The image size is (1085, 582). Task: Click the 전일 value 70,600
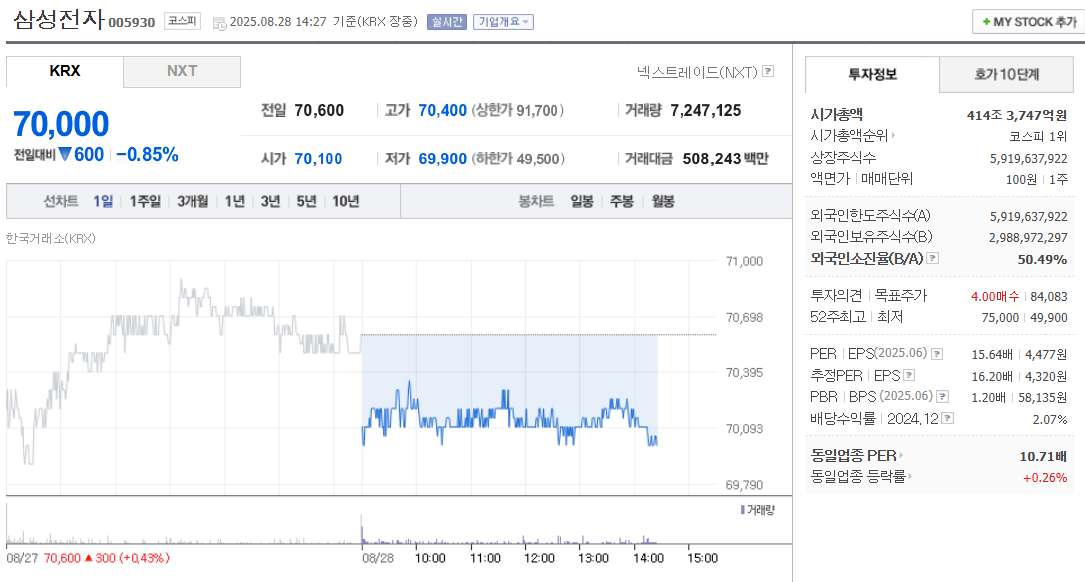coord(319,111)
